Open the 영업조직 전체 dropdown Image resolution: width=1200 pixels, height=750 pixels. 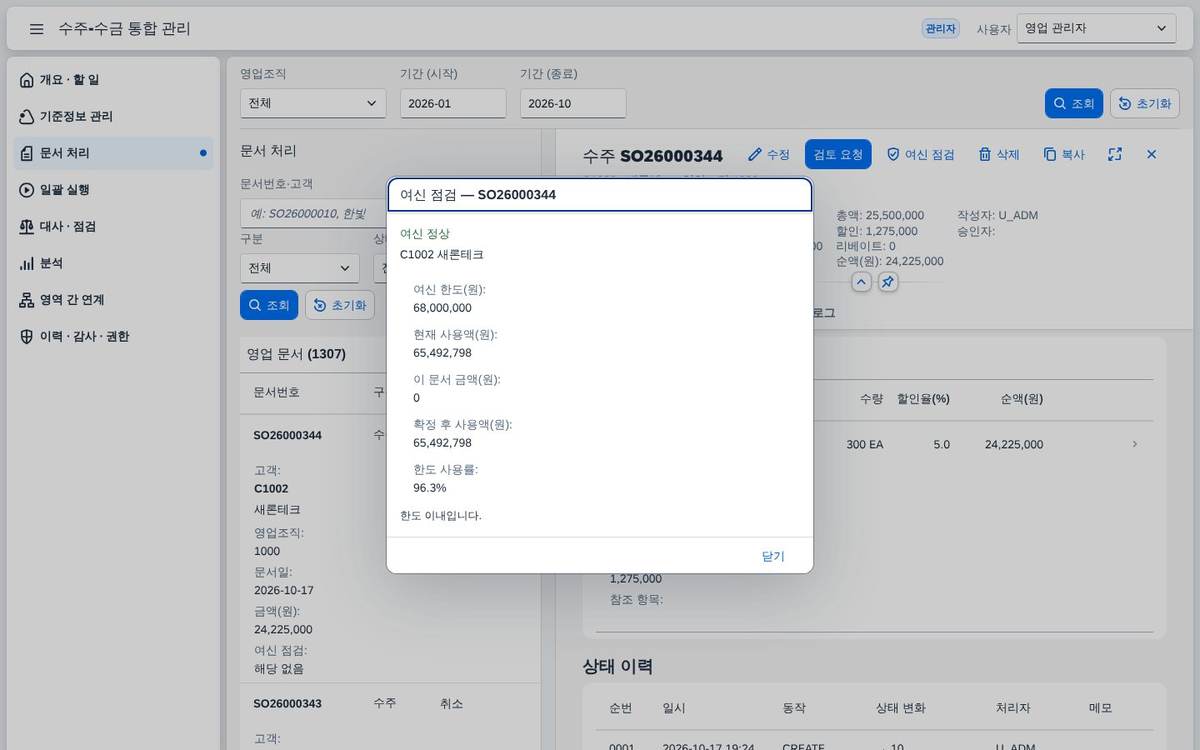[x=313, y=103]
